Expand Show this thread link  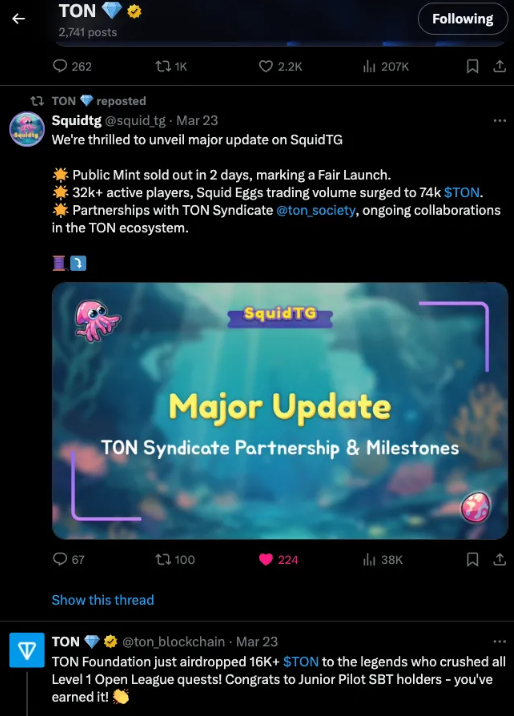(x=103, y=600)
